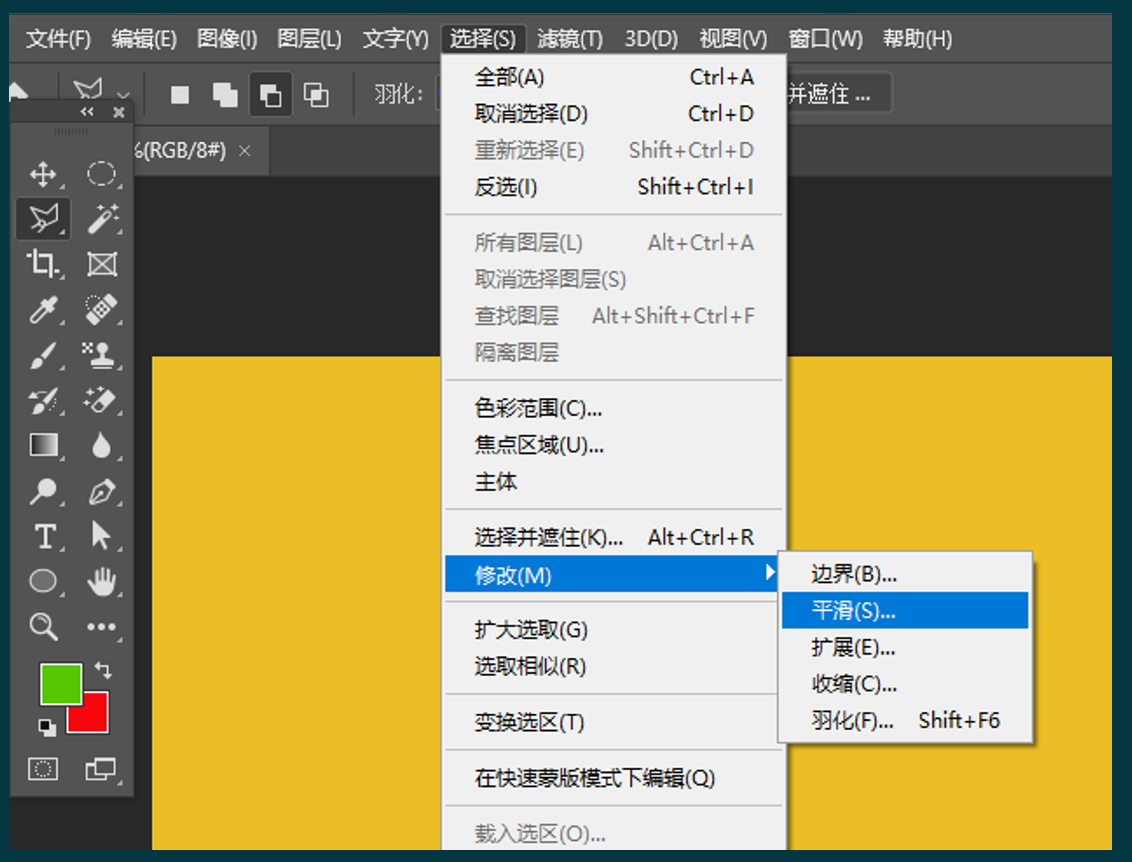Select the Horizontal Type tool
This screenshot has width=1132, height=862.
(x=44, y=537)
